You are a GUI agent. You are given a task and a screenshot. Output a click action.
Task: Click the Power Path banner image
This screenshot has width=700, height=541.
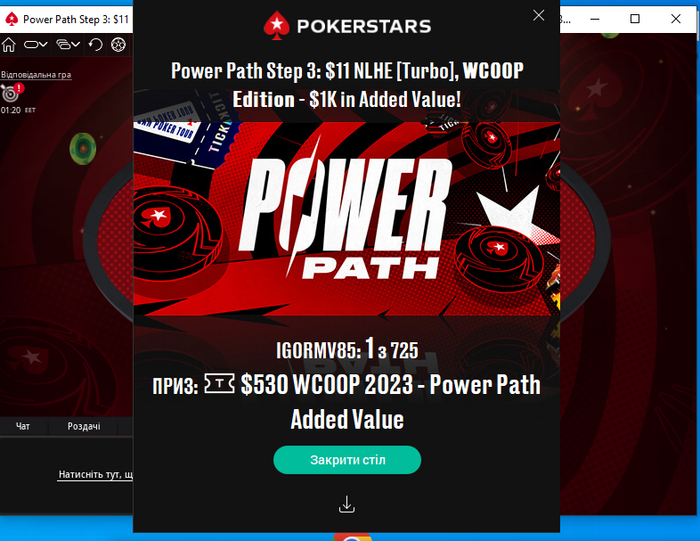point(347,219)
